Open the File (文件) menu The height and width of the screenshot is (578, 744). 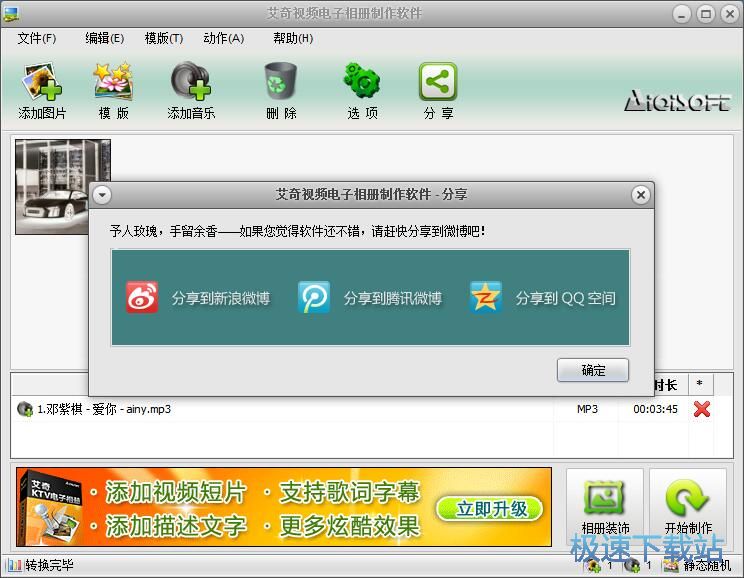pyautogui.click(x=37, y=38)
